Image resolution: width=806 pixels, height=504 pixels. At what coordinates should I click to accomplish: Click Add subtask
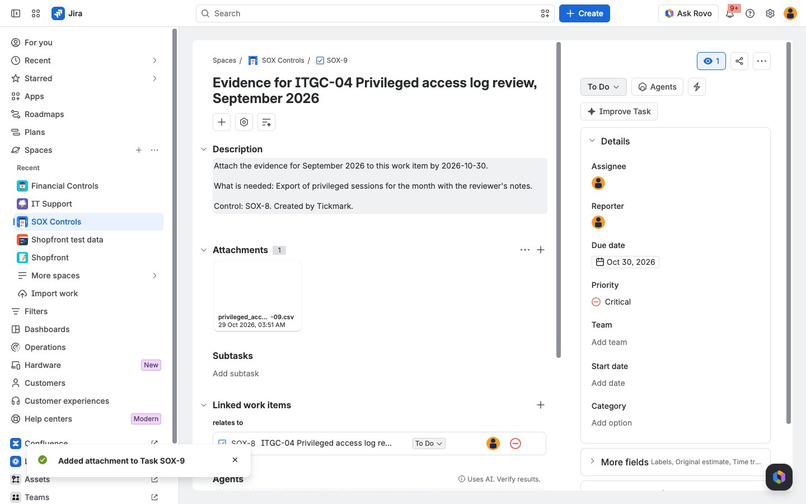(x=236, y=374)
